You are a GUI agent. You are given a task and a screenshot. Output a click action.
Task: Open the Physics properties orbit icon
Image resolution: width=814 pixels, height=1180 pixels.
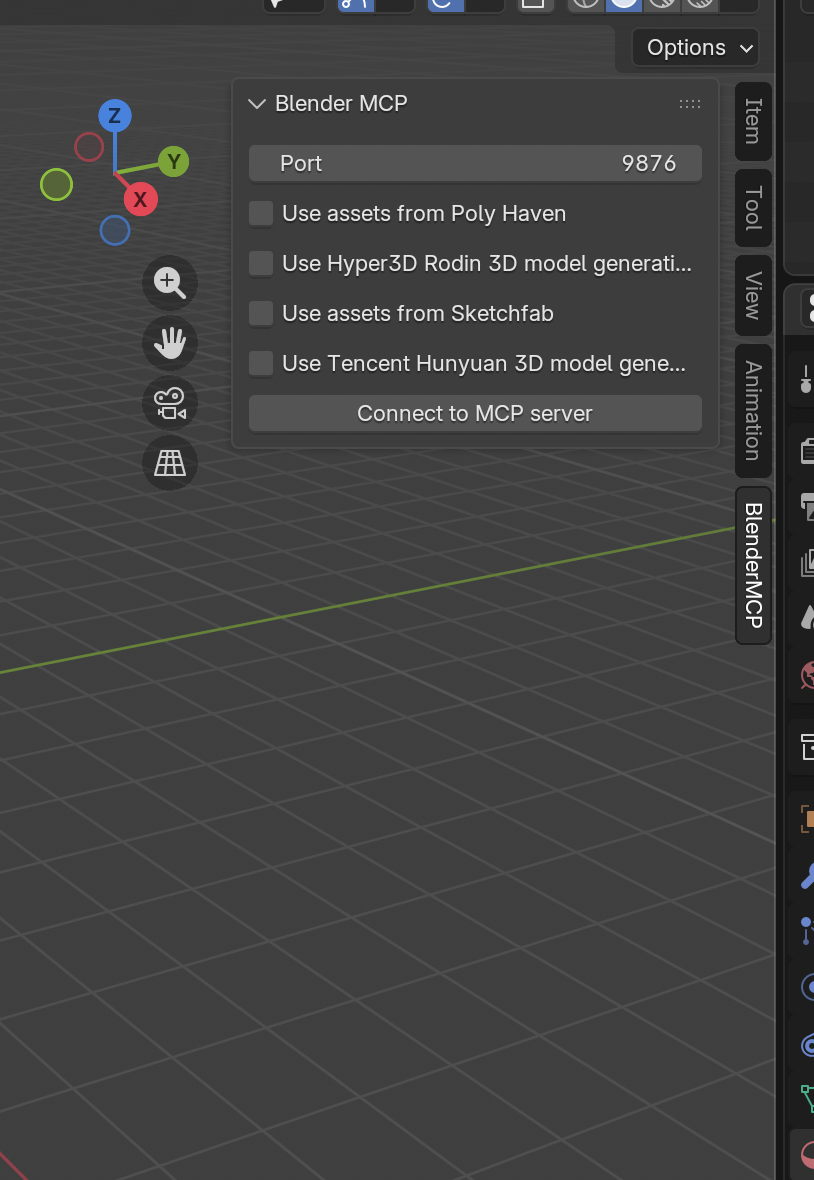(x=807, y=986)
